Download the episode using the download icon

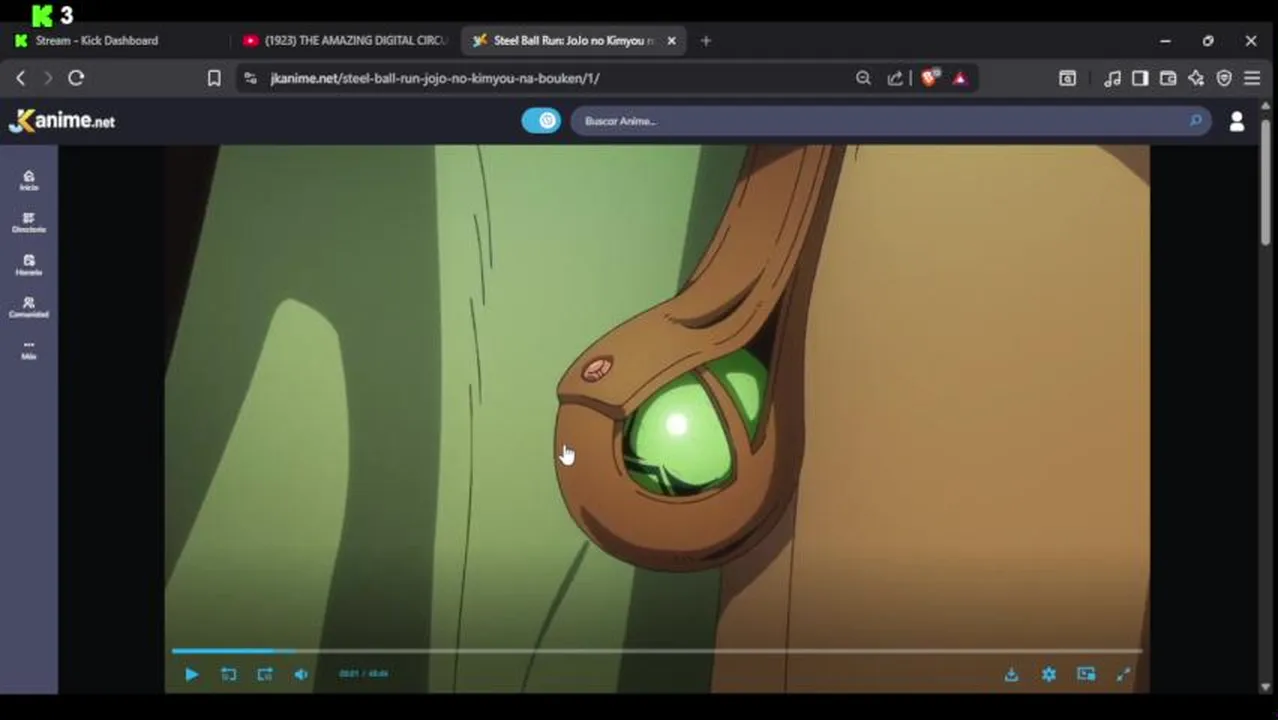pos(1011,674)
